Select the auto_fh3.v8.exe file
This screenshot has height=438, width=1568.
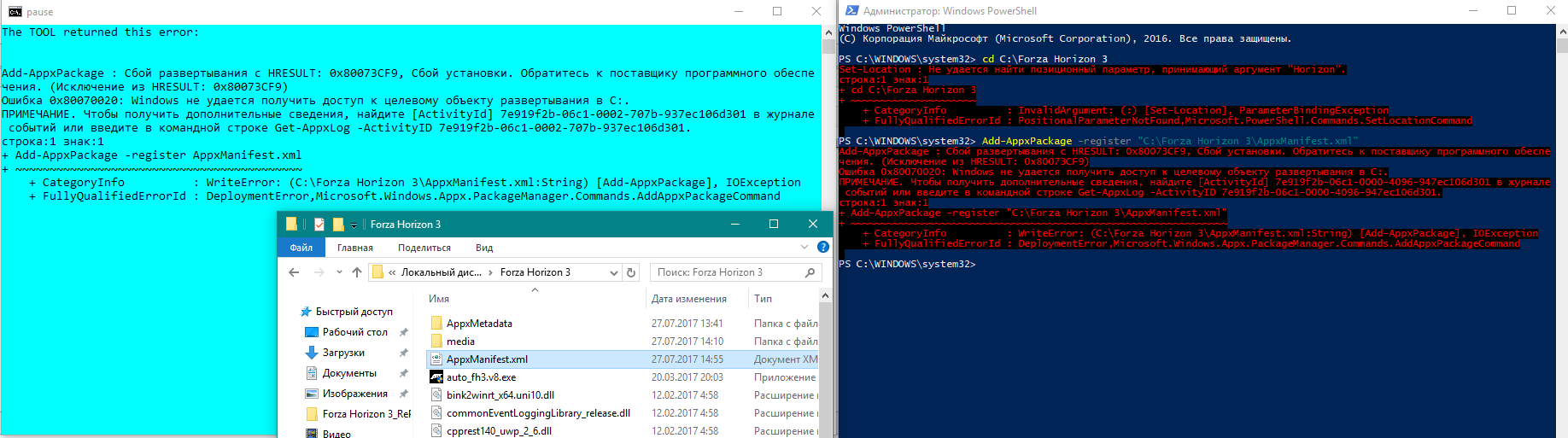click(x=481, y=377)
